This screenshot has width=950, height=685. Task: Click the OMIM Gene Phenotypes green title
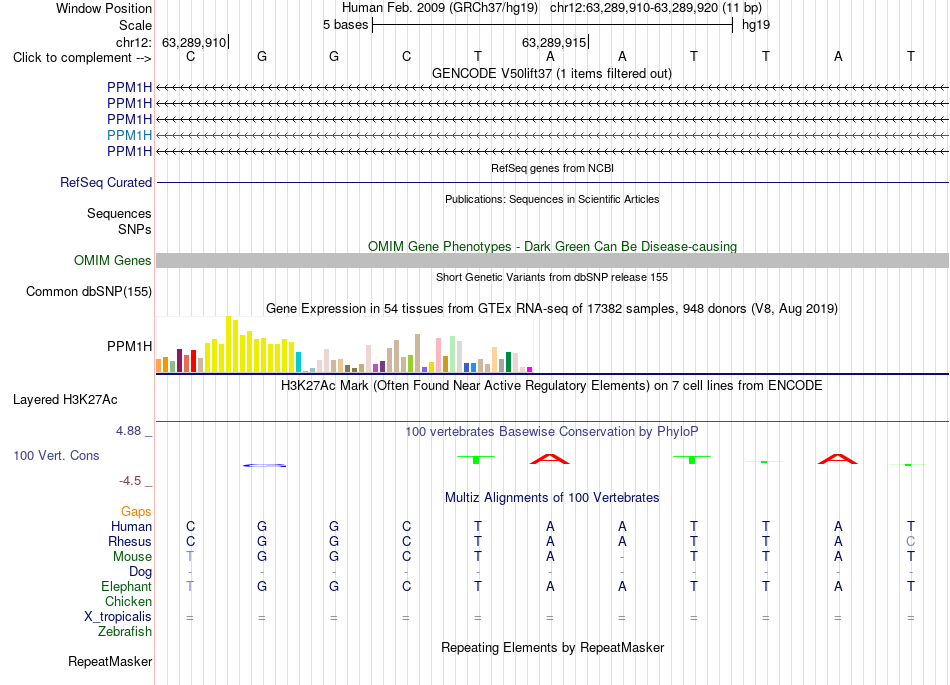pyautogui.click(x=552, y=247)
